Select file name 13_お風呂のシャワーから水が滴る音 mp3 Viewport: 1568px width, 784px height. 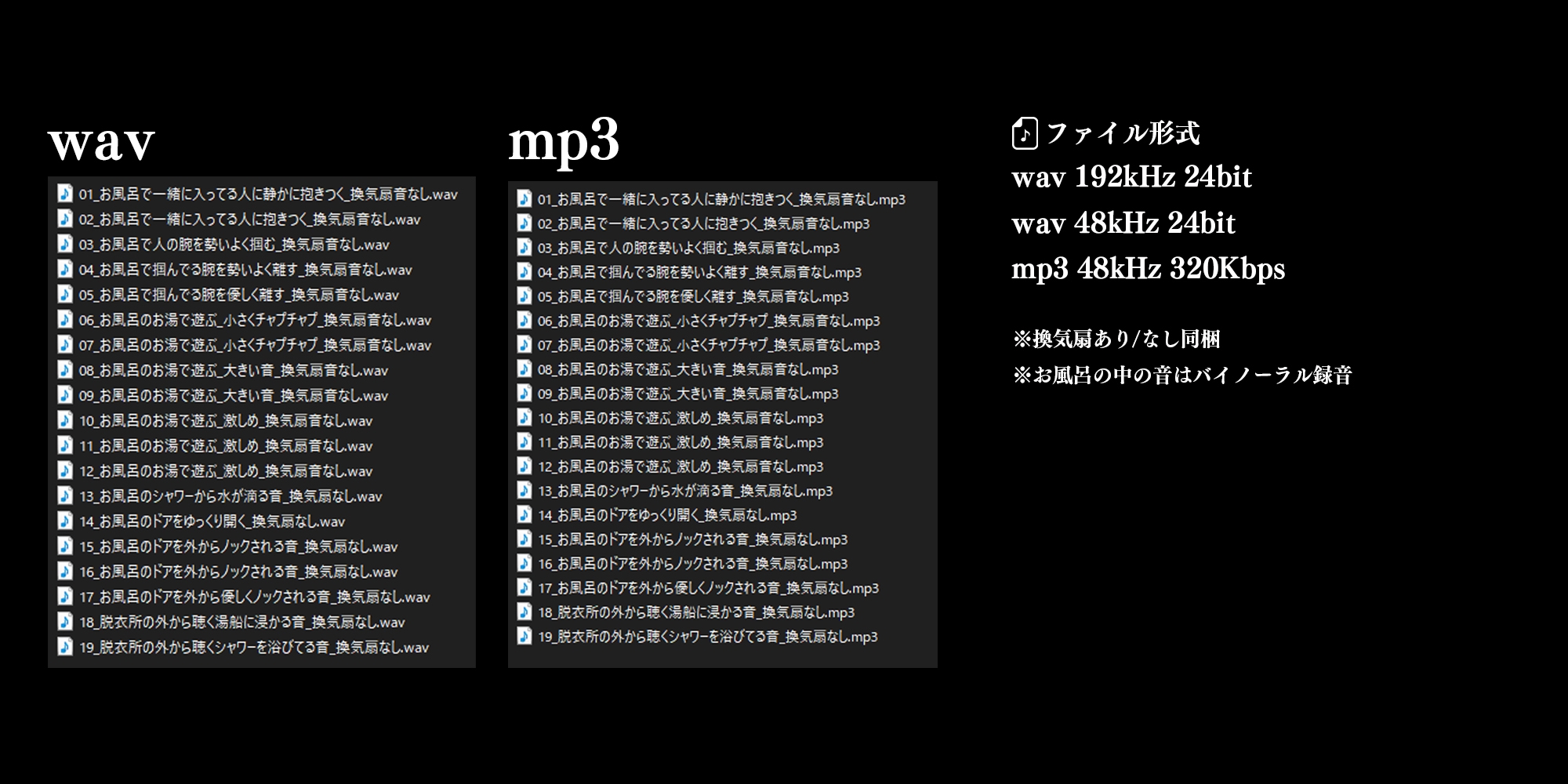click(x=685, y=491)
